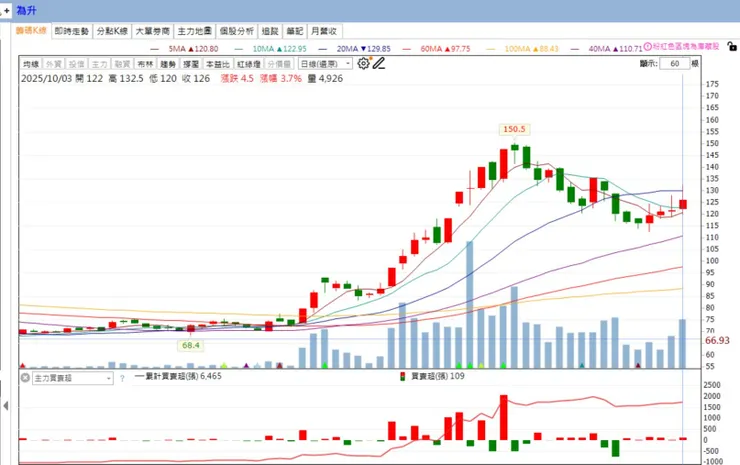740x465 pixels.
Task: Toggle the 投信 overlay button
Action: pos(76,64)
